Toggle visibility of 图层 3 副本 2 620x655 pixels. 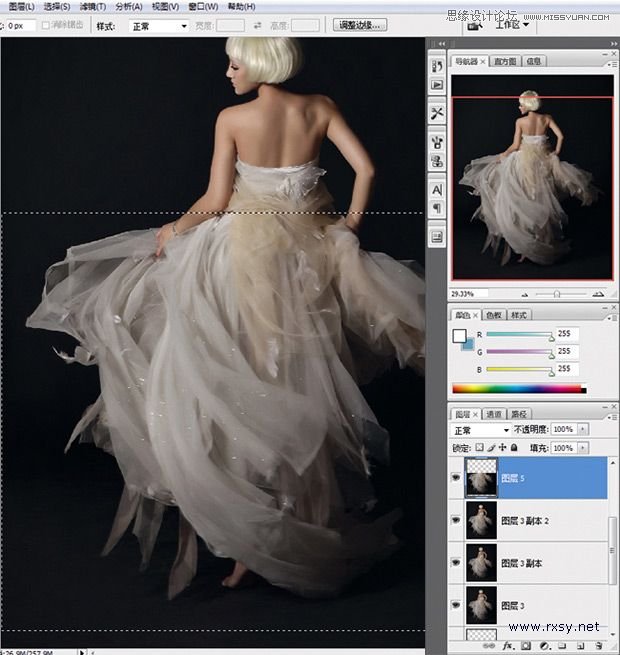click(456, 520)
